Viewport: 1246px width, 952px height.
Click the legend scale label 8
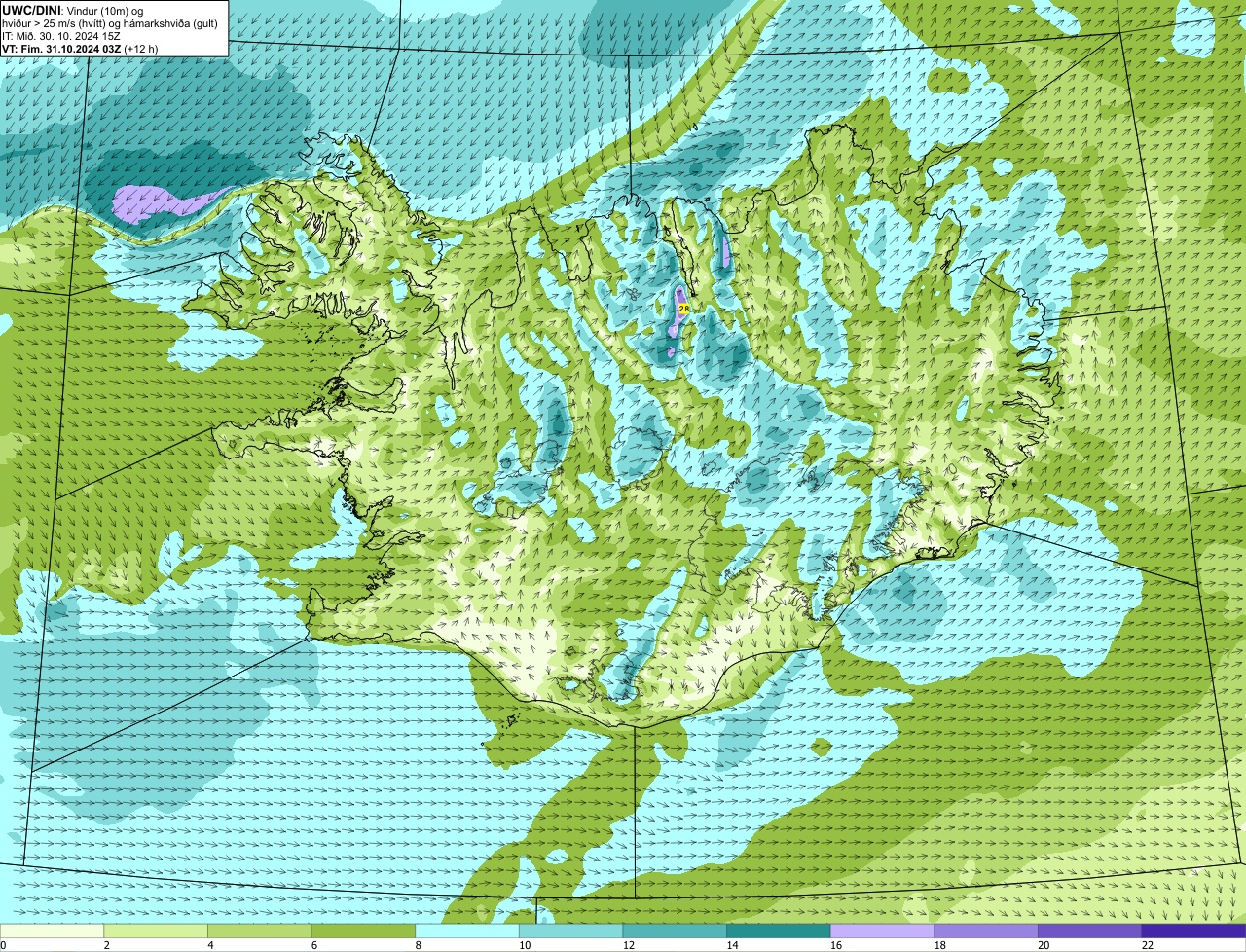(x=418, y=945)
